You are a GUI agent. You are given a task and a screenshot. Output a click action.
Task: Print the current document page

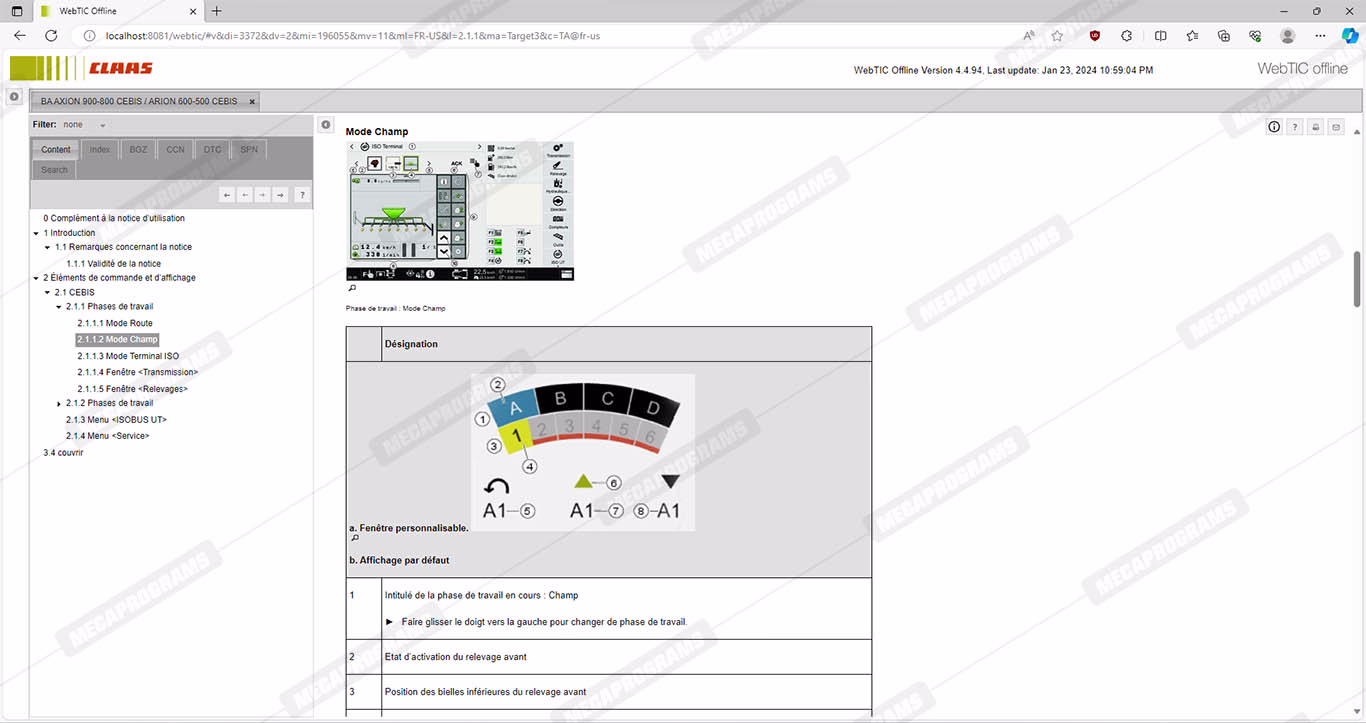point(1315,127)
